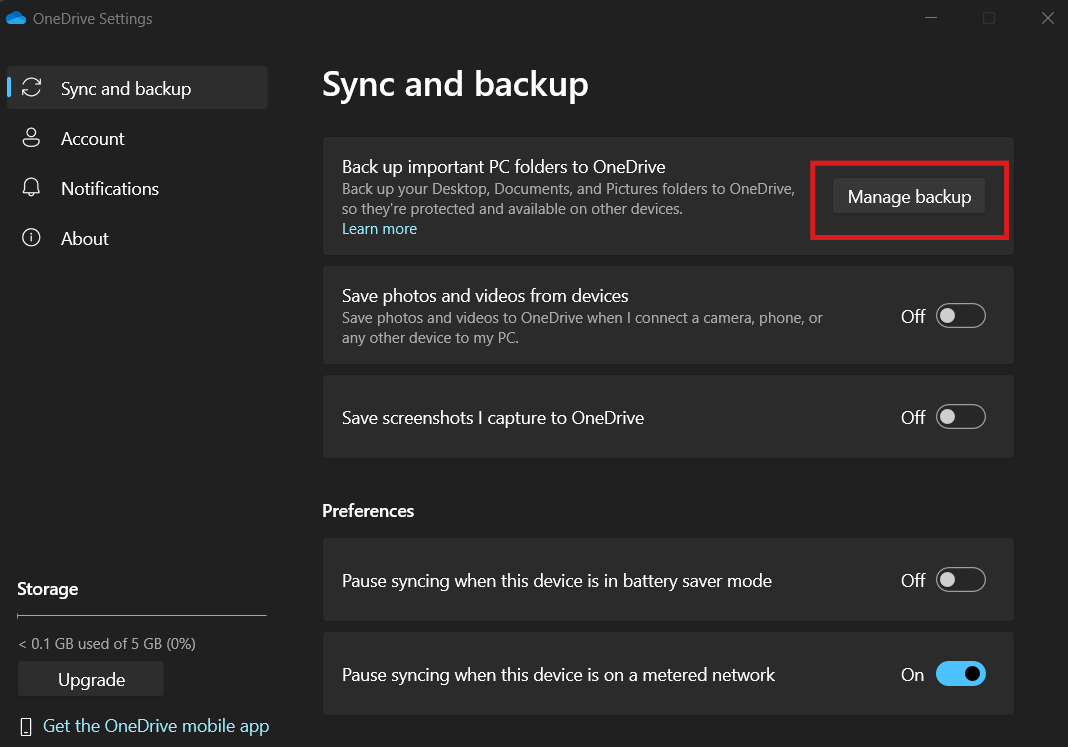The image size is (1068, 747).
Task: Click the Manage backup button
Action: tap(907, 196)
